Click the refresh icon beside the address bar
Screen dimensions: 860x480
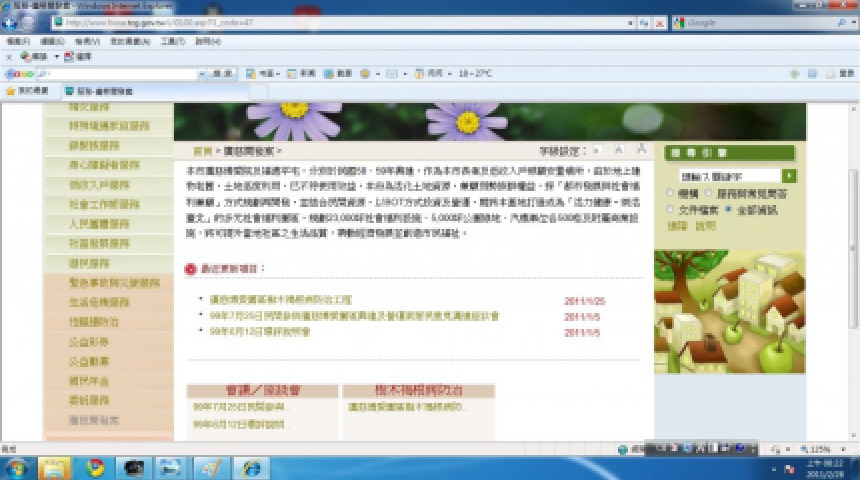point(644,22)
